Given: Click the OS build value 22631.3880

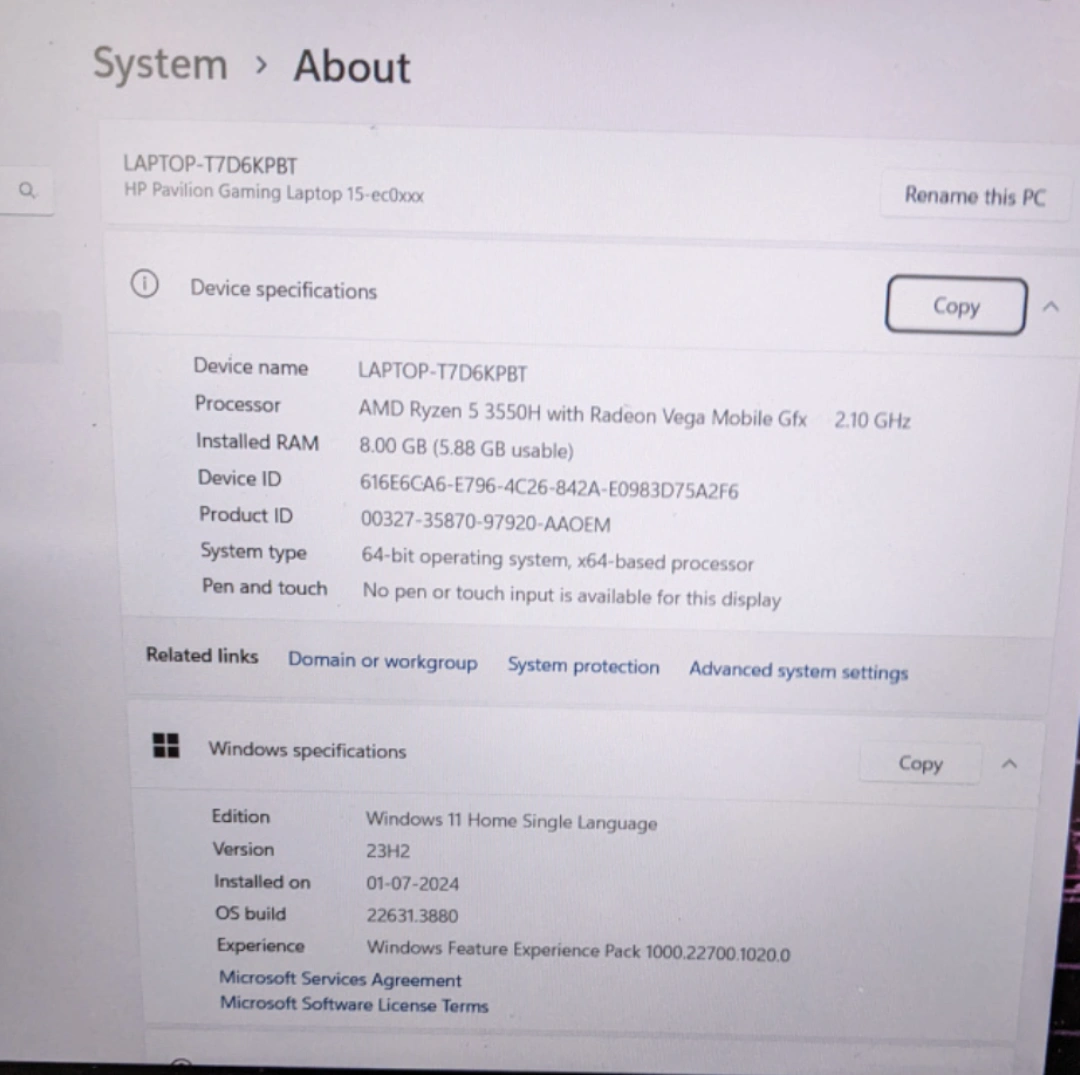Looking at the screenshot, I should point(413,916).
